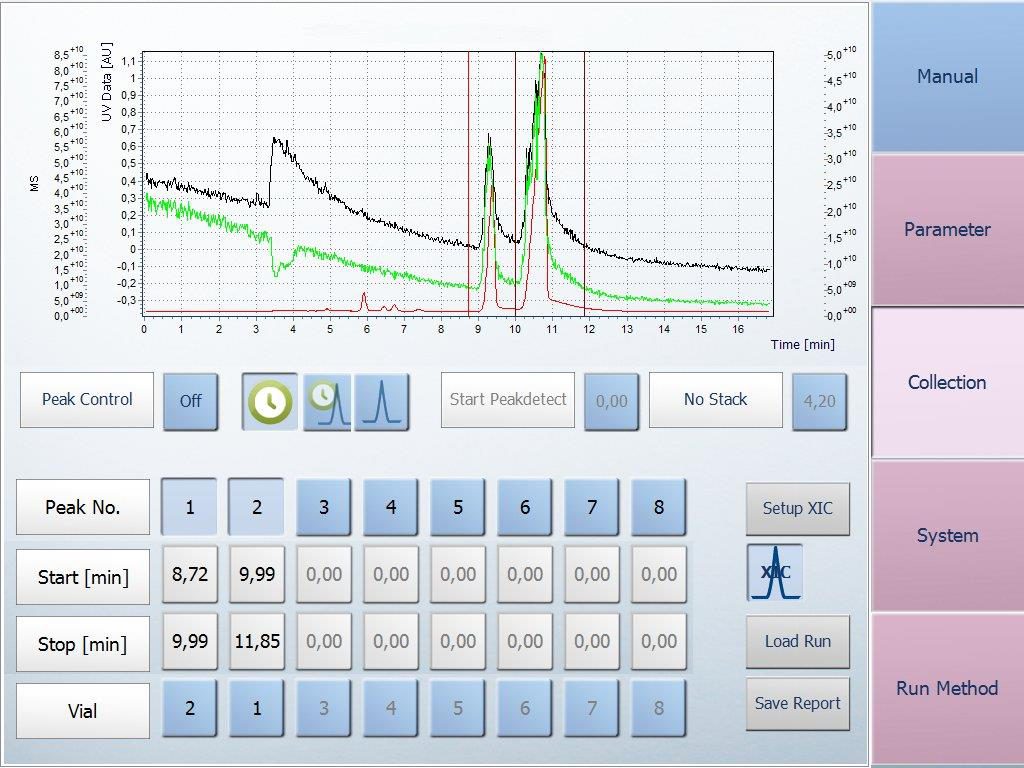1024x768 pixels.
Task: Click the XIC chromatogram icon
Action: coord(775,573)
